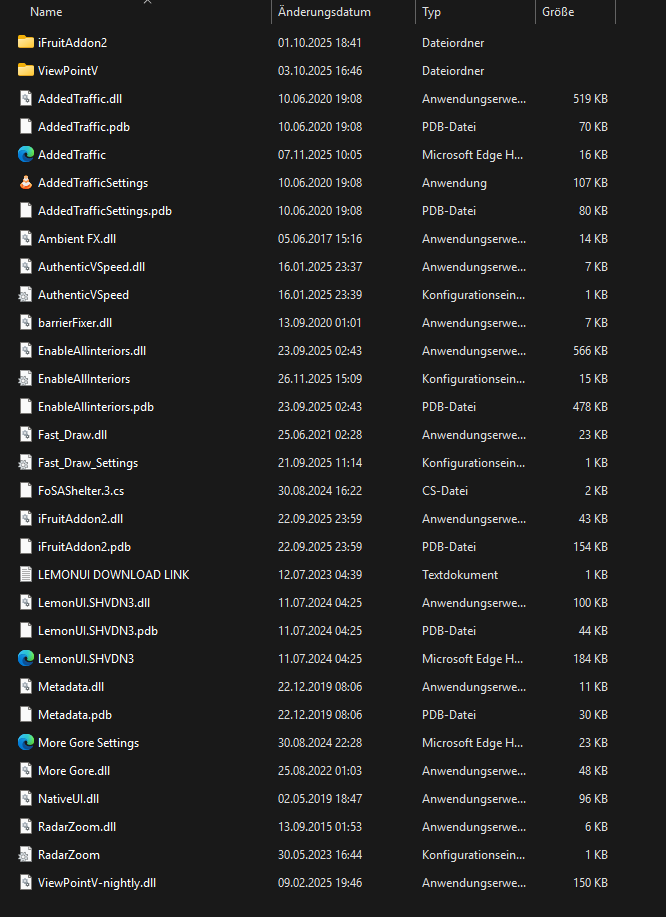Select the EnableAllinteriors.pdb file name

pyautogui.click(x=96, y=406)
